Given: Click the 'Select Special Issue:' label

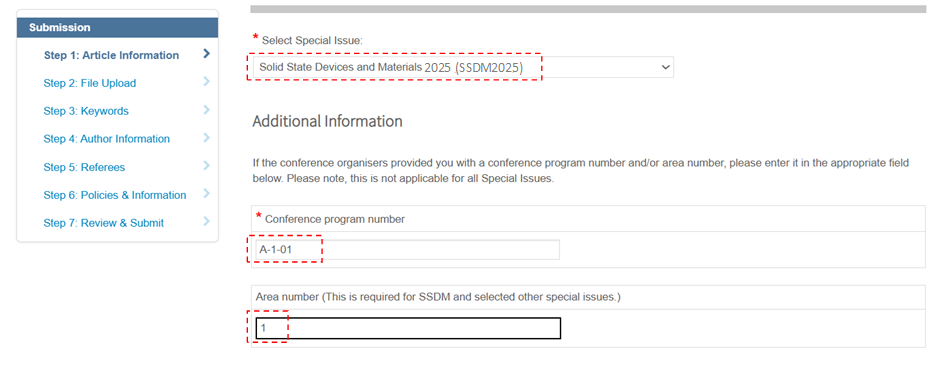Looking at the screenshot, I should (x=312, y=40).
